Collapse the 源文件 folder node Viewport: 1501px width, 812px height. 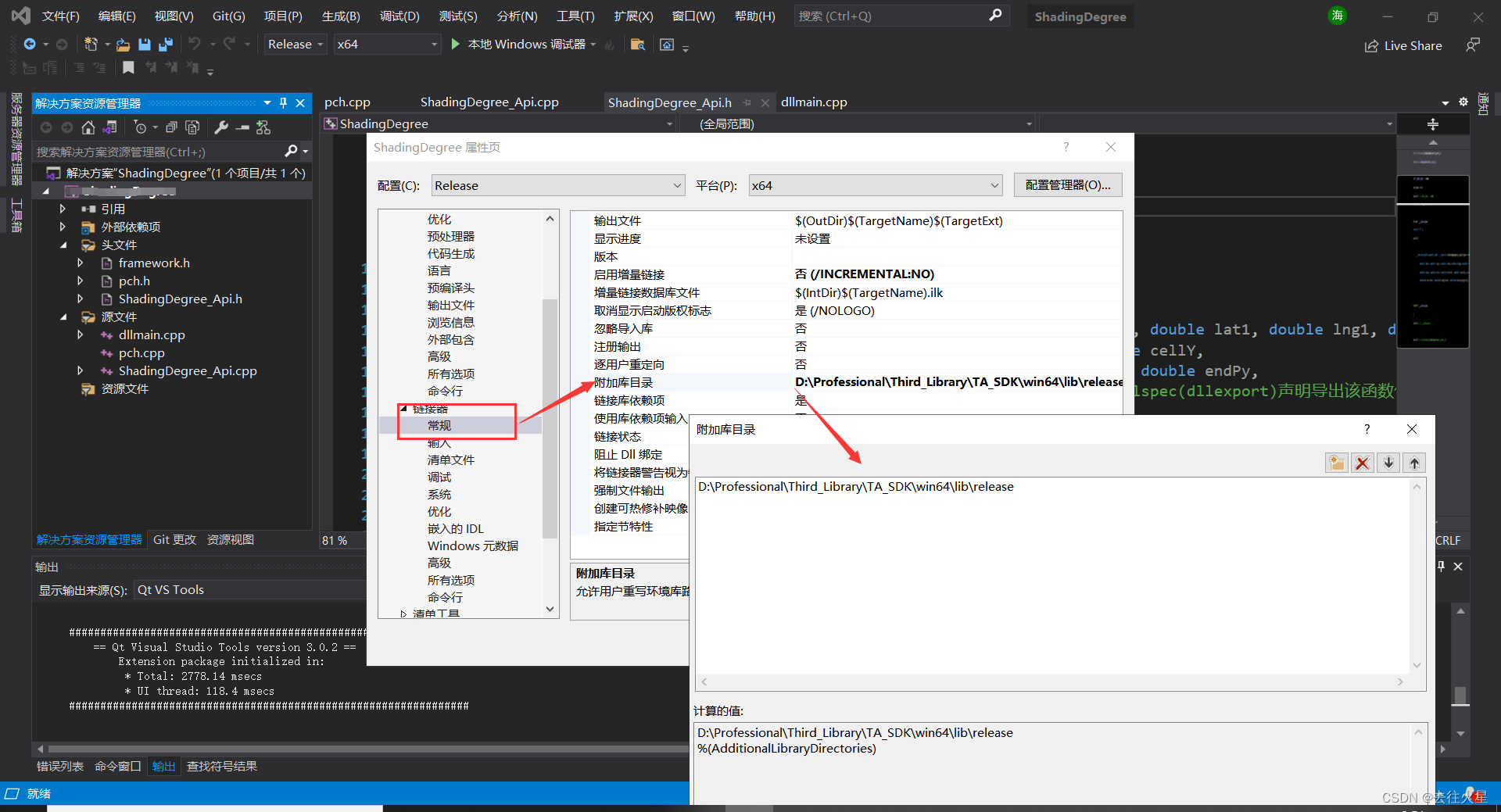[x=63, y=317]
